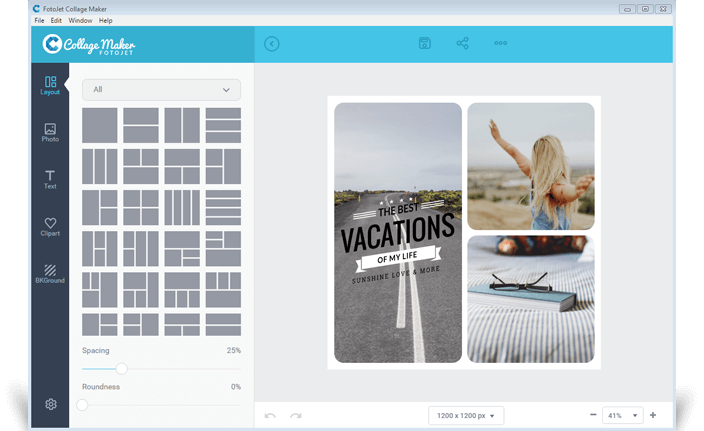Select the two horizontal rows layout
The image size is (704, 431).
tap(141, 125)
